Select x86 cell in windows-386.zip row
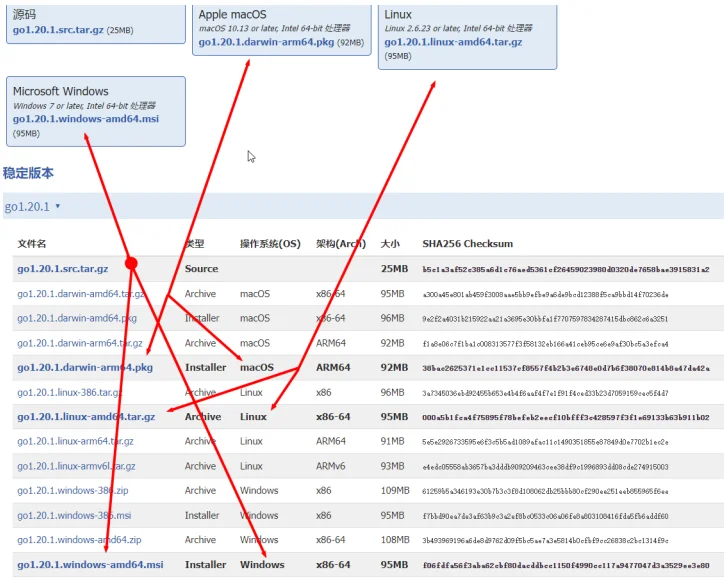This screenshot has height=580, width=726. 324,490
